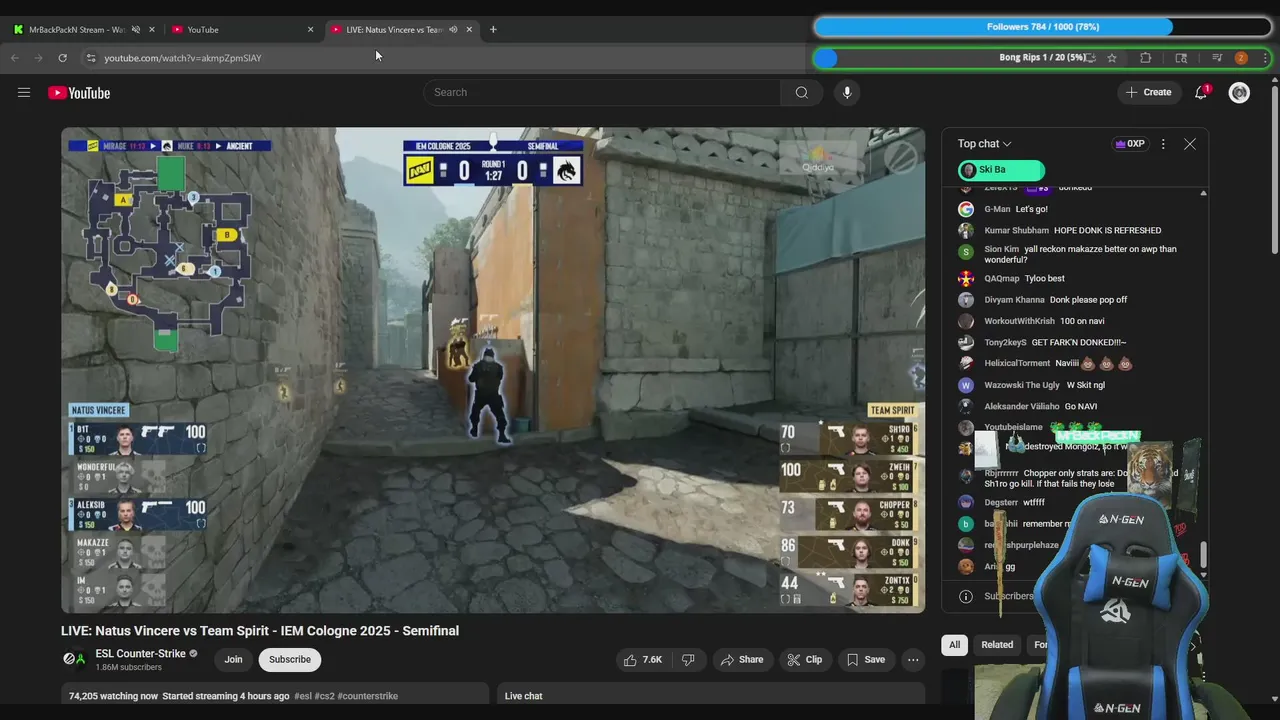Open the YouTube guide hamburger menu
The width and height of the screenshot is (1280, 720).
24,93
